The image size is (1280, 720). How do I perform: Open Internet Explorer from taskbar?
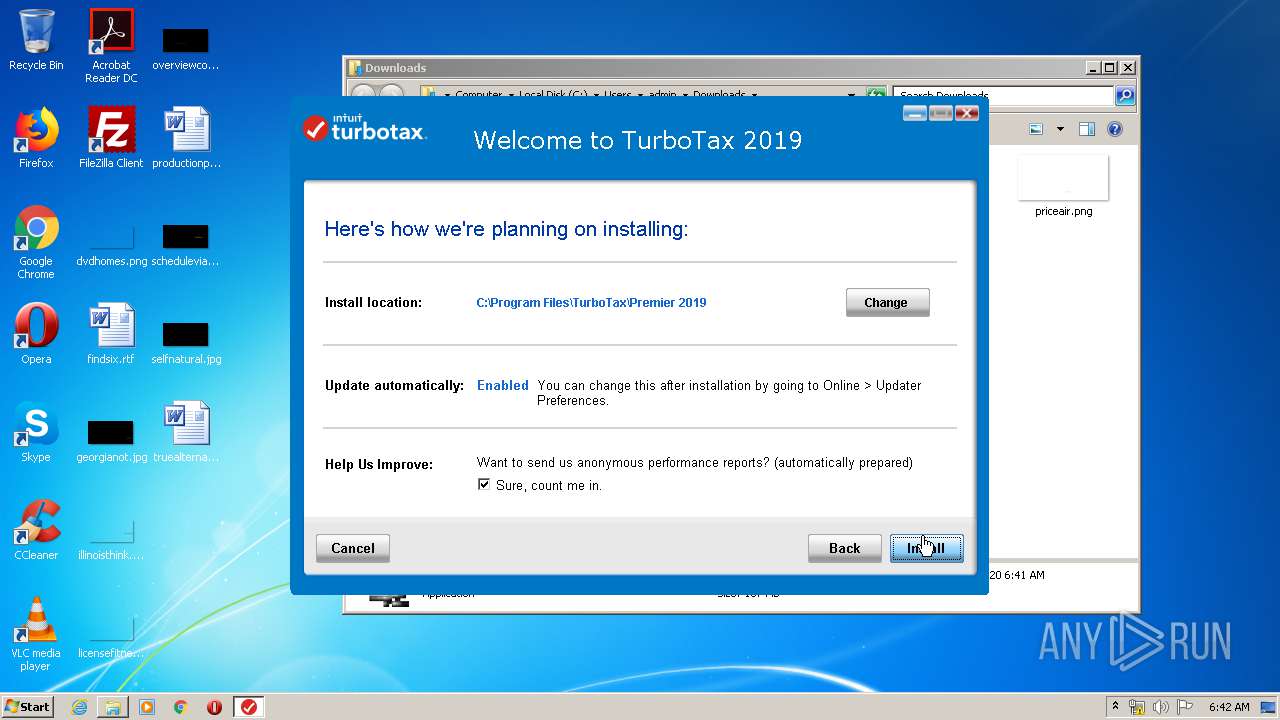point(79,707)
